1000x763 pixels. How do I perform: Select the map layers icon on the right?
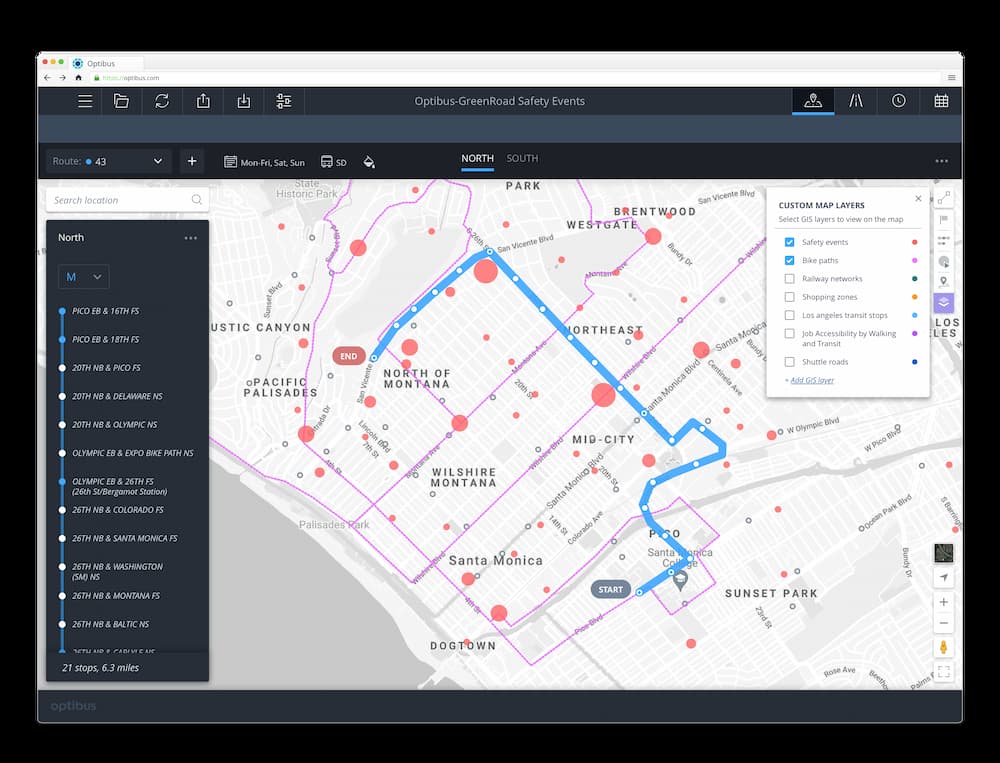pyautogui.click(x=943, y=302)
